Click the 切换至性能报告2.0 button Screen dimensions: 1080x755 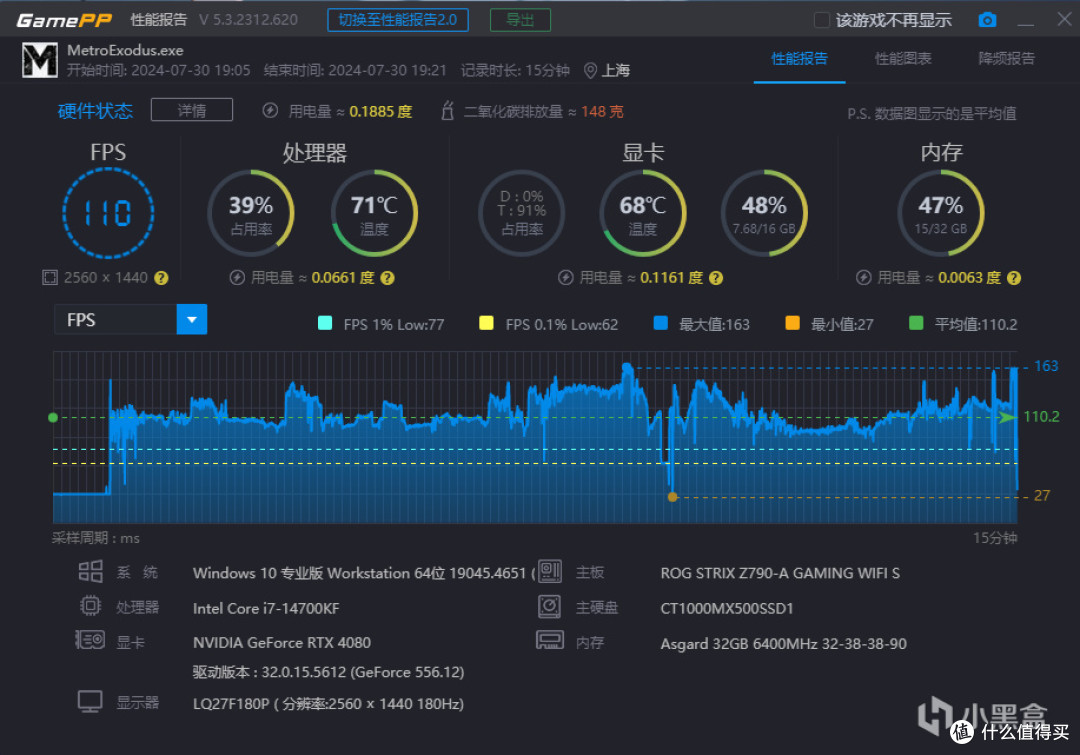pos(398,20)
